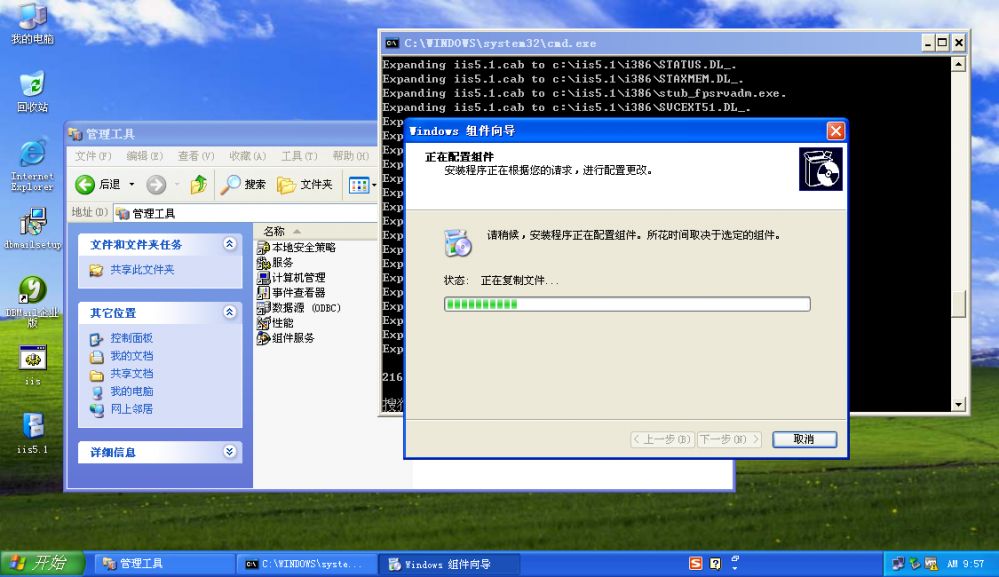Go to 我的文档 from other places
999x577 pixels.
tap(131, 356)
